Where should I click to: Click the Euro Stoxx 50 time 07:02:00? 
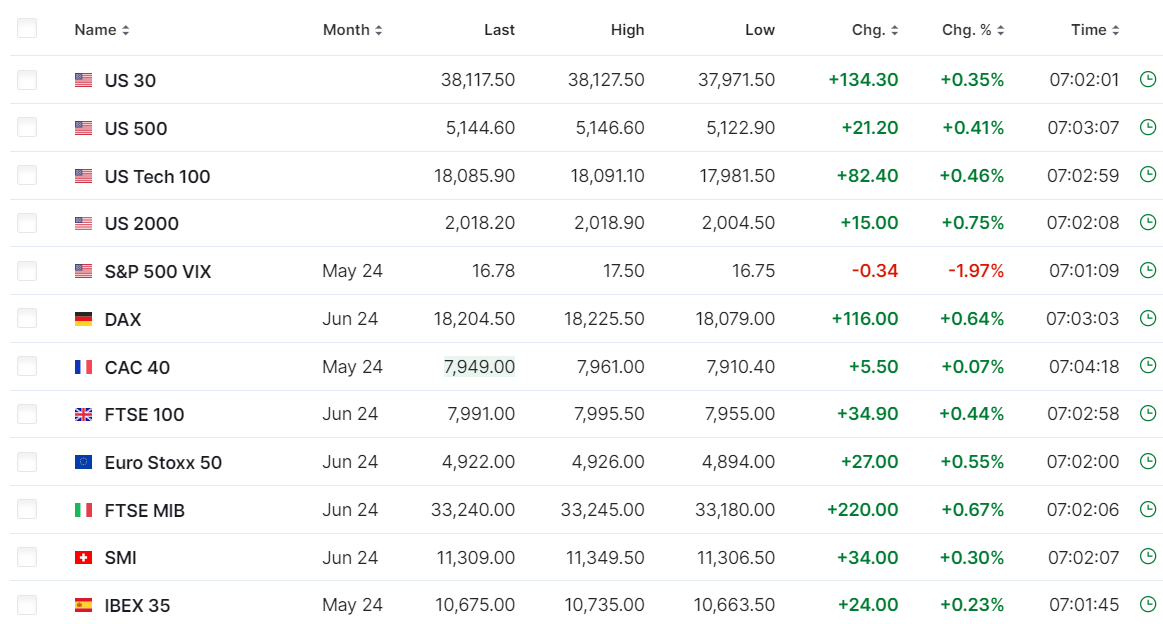tap(1083, 462)
